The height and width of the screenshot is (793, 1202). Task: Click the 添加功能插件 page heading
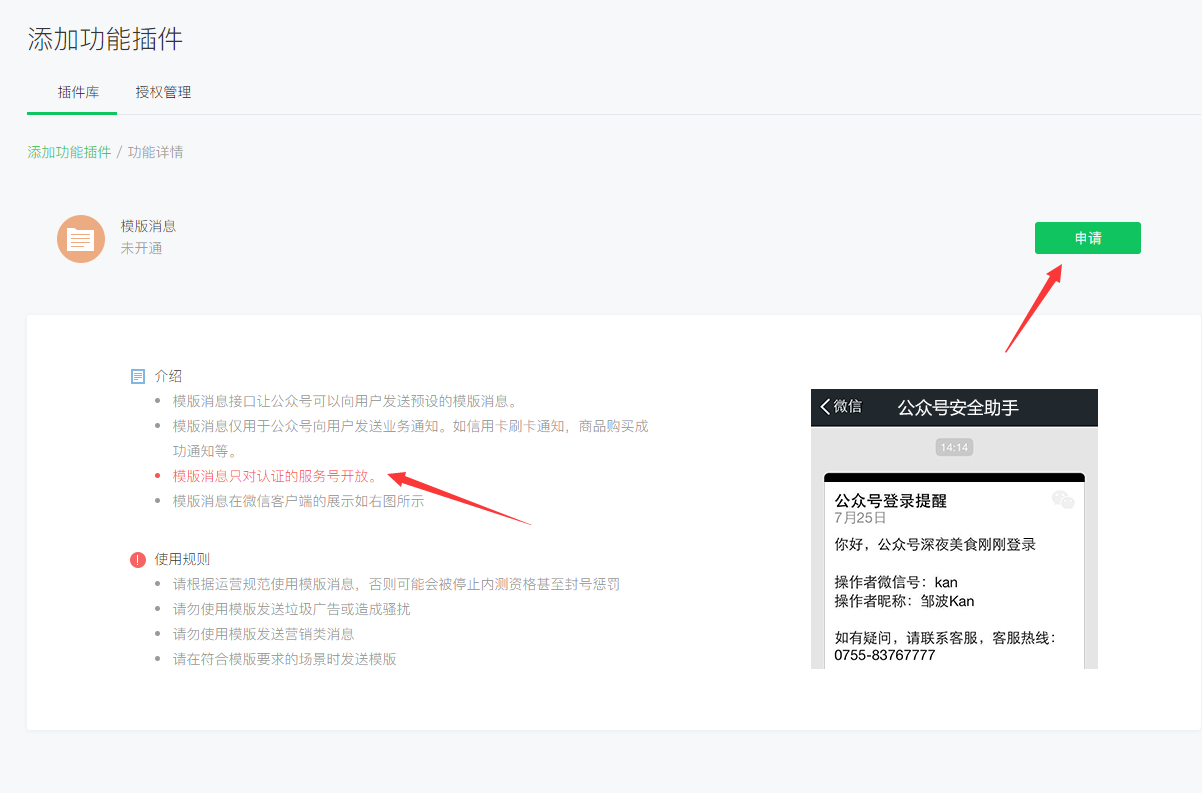coord(105,39)
